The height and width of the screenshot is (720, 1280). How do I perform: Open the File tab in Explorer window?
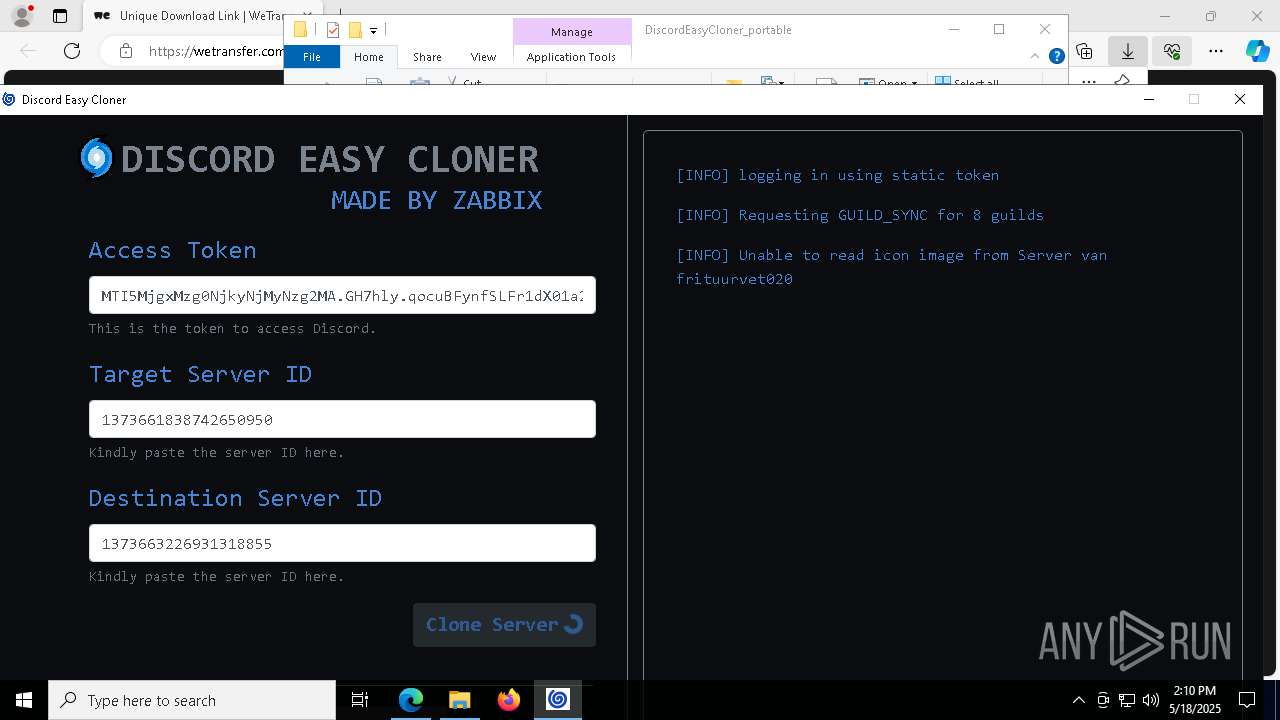[312, 57]
